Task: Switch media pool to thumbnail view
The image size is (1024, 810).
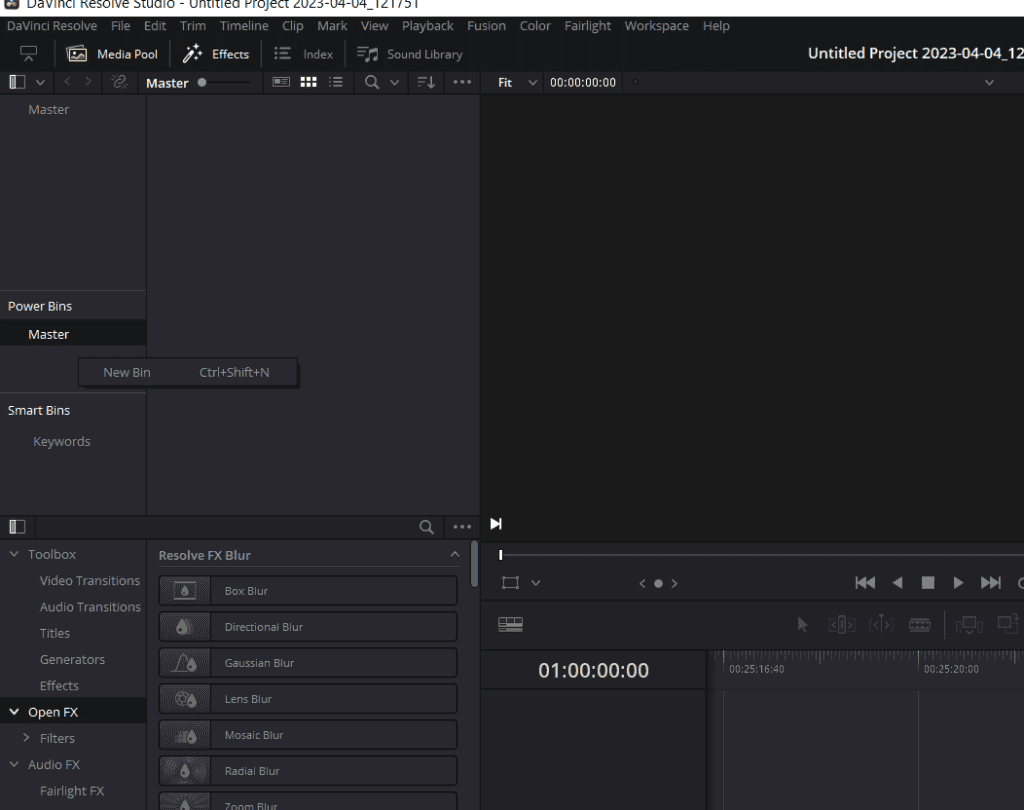Action: pos(308,83)
